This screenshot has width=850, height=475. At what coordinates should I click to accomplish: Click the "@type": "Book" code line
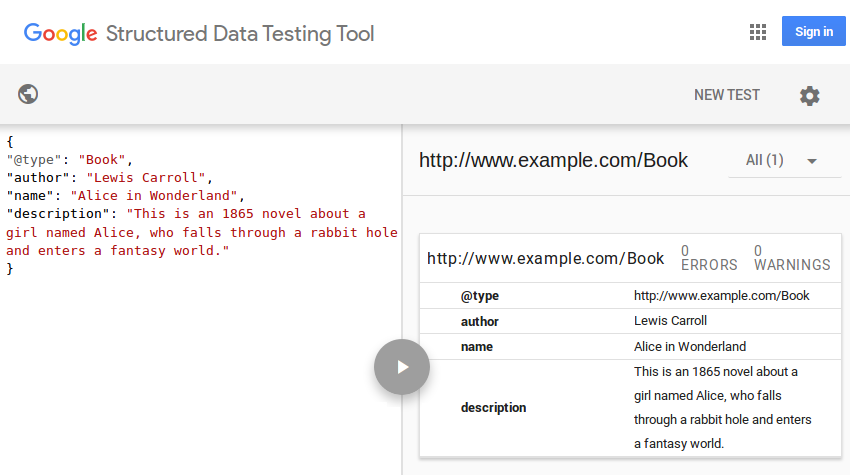(x=69, y=160)
